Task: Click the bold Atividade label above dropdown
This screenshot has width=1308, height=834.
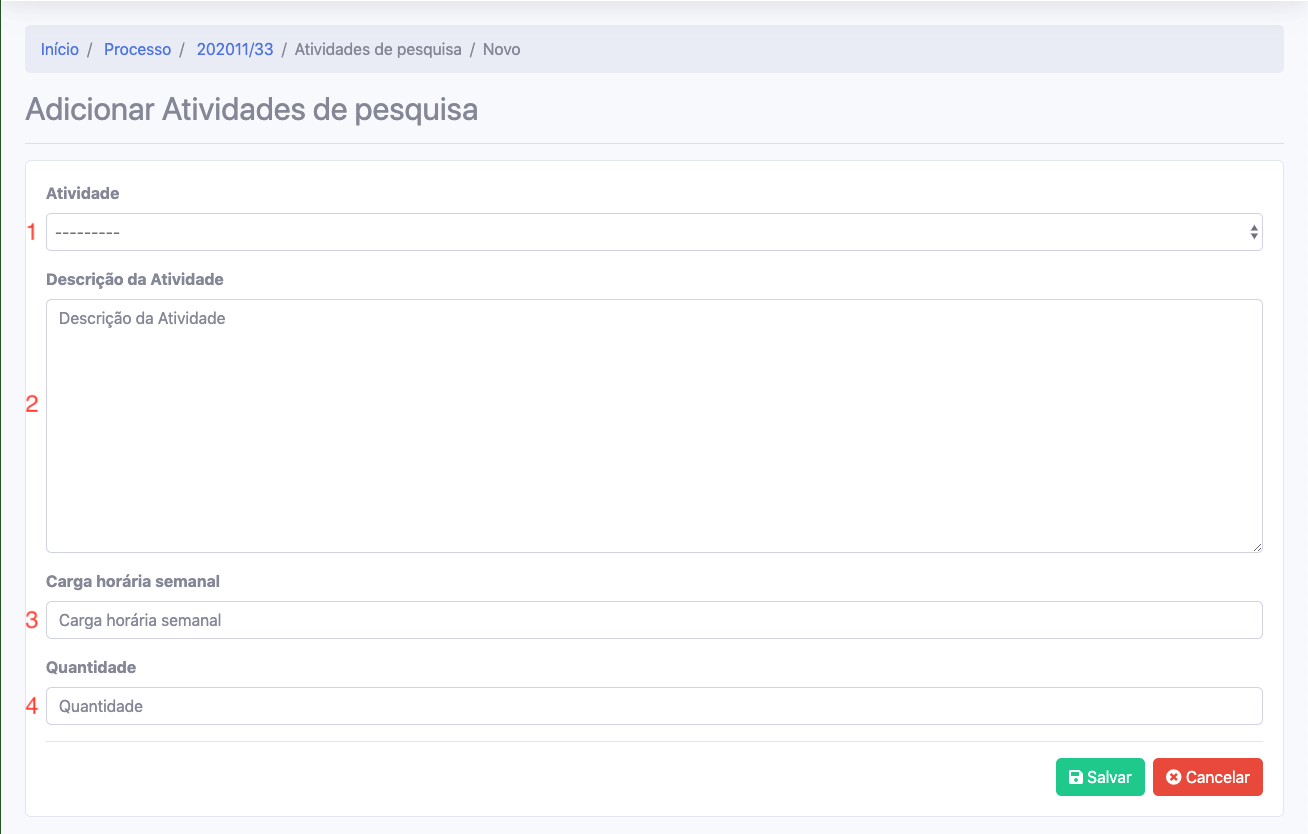Action: point(83,193)
